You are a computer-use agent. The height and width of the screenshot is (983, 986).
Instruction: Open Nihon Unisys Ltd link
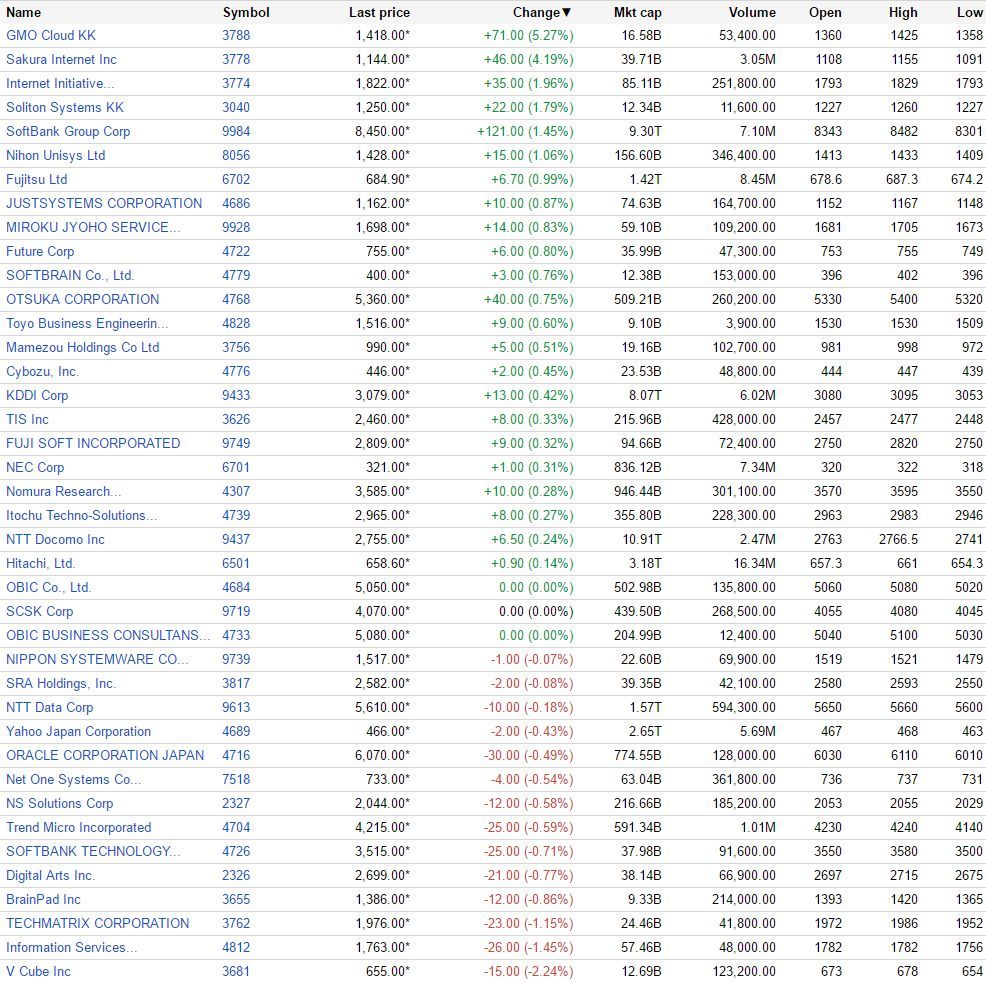coord(55,155)
